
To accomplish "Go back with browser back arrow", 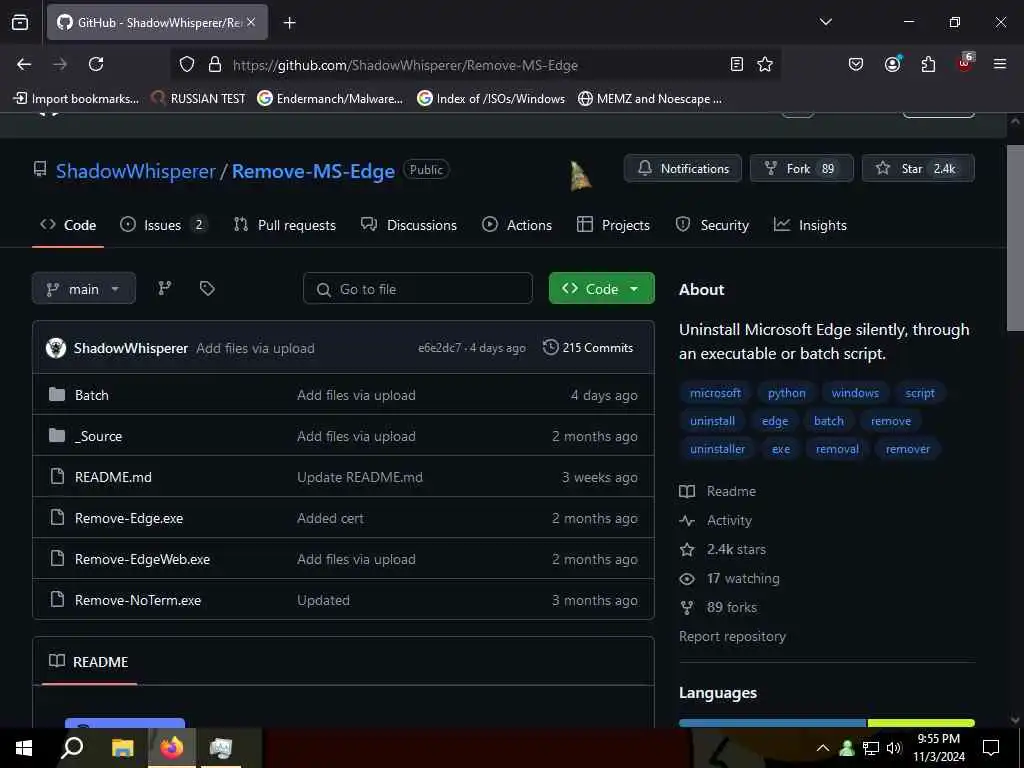I will pos(24,64).
